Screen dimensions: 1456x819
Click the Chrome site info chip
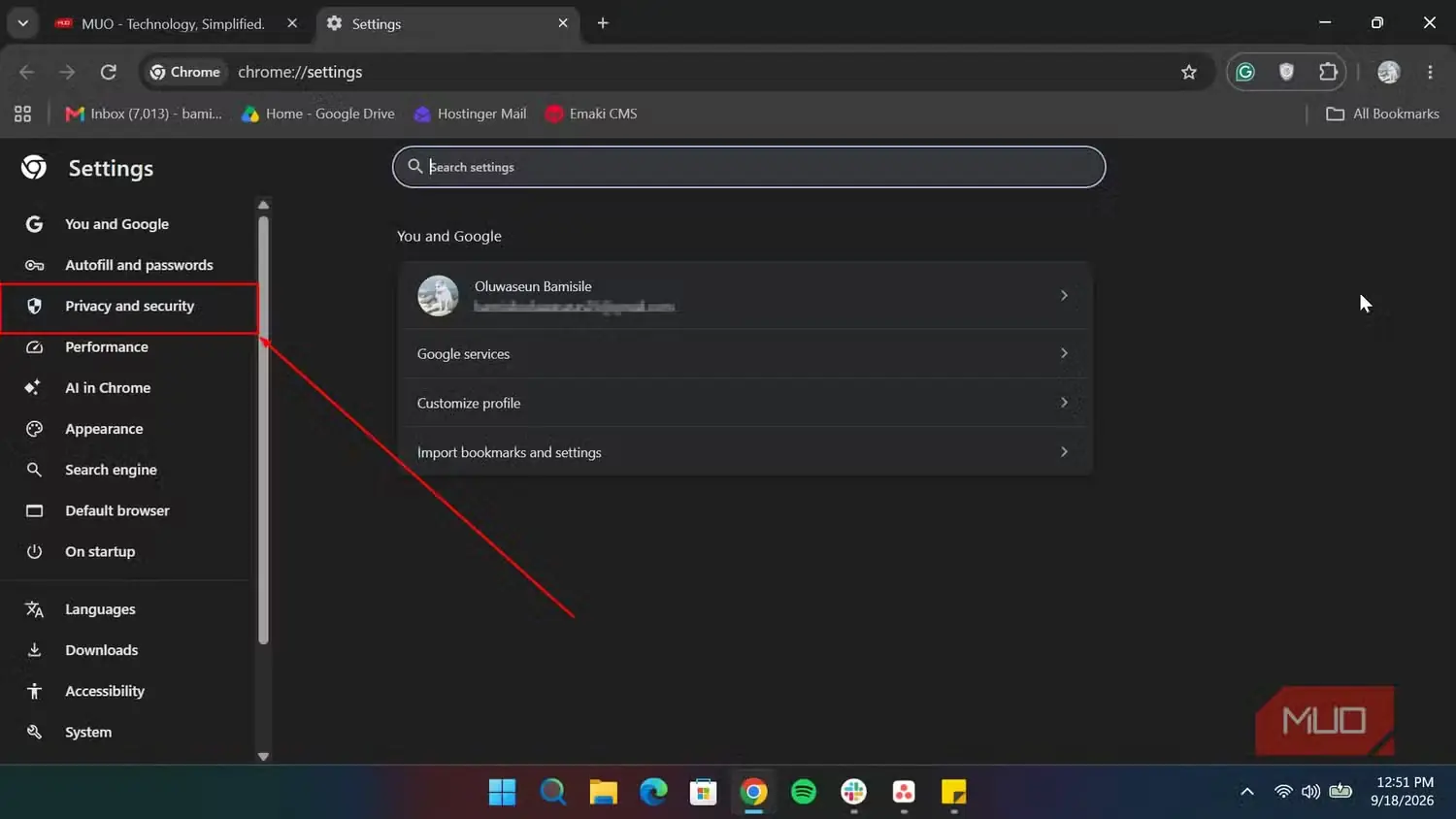(x=185, y=72)
